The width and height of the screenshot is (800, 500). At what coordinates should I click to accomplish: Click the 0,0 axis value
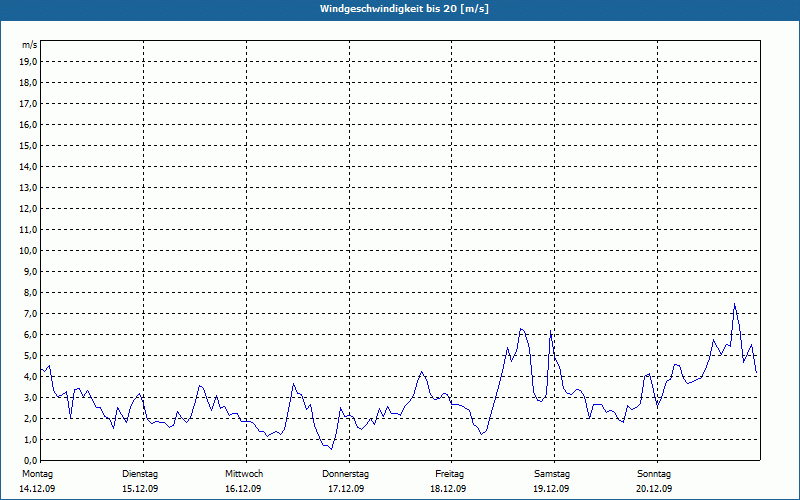tap(30, 461)
